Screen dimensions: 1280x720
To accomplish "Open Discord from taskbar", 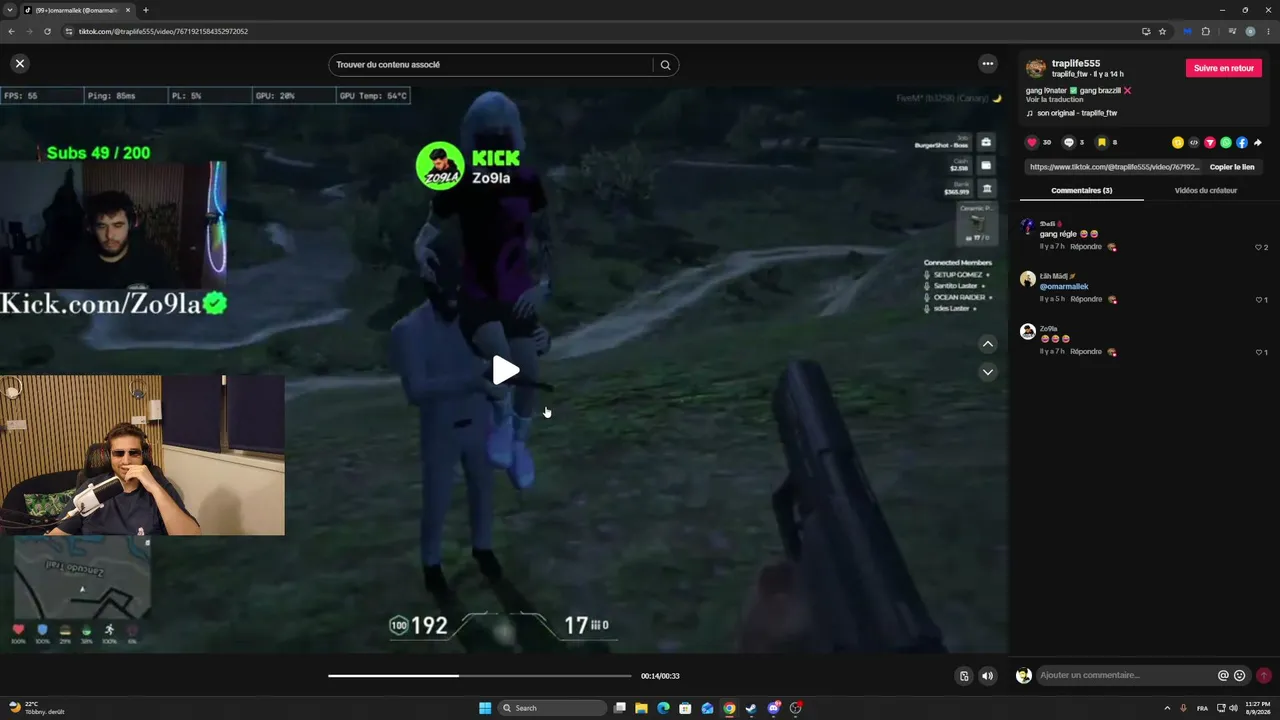I will pos(773,708).
